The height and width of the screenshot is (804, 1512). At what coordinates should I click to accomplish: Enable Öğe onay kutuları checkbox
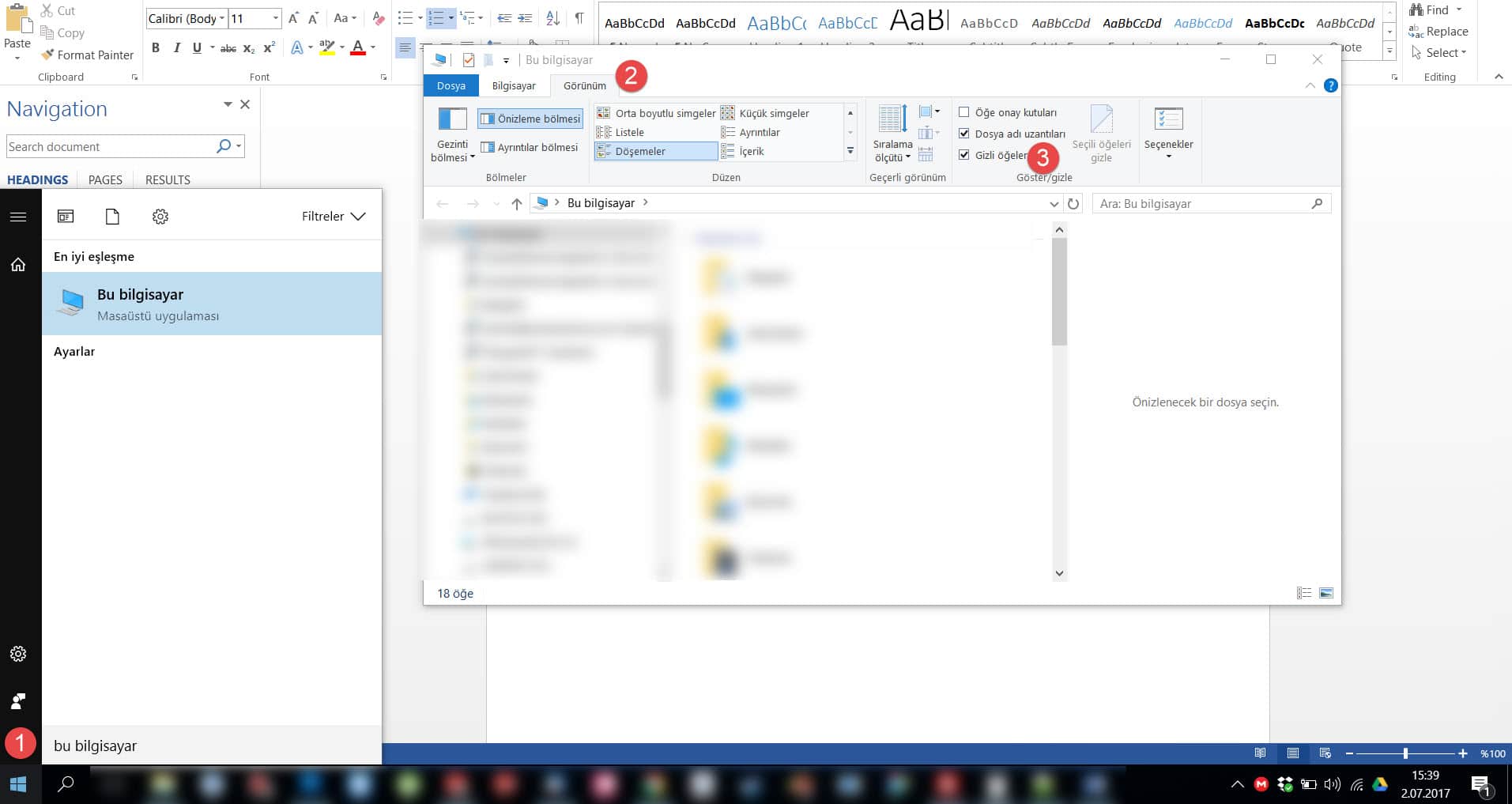pyautogui.click(x=964, y=112)
